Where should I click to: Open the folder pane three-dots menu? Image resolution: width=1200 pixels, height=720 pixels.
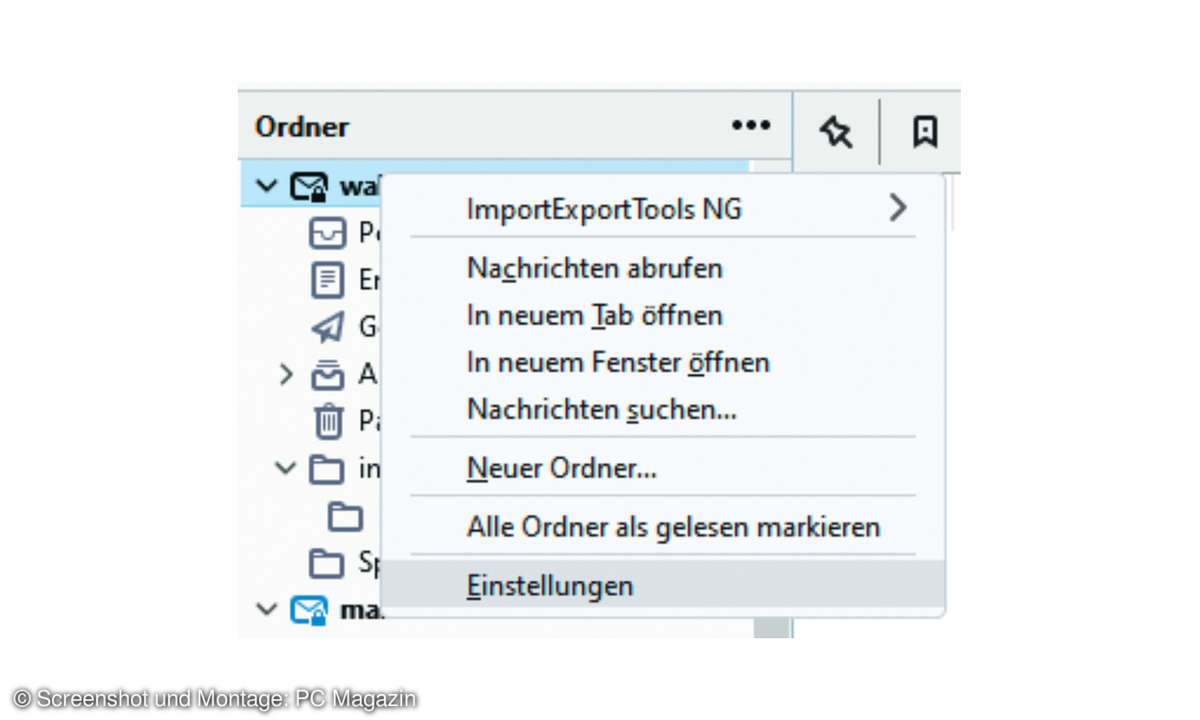pos(750,126)
